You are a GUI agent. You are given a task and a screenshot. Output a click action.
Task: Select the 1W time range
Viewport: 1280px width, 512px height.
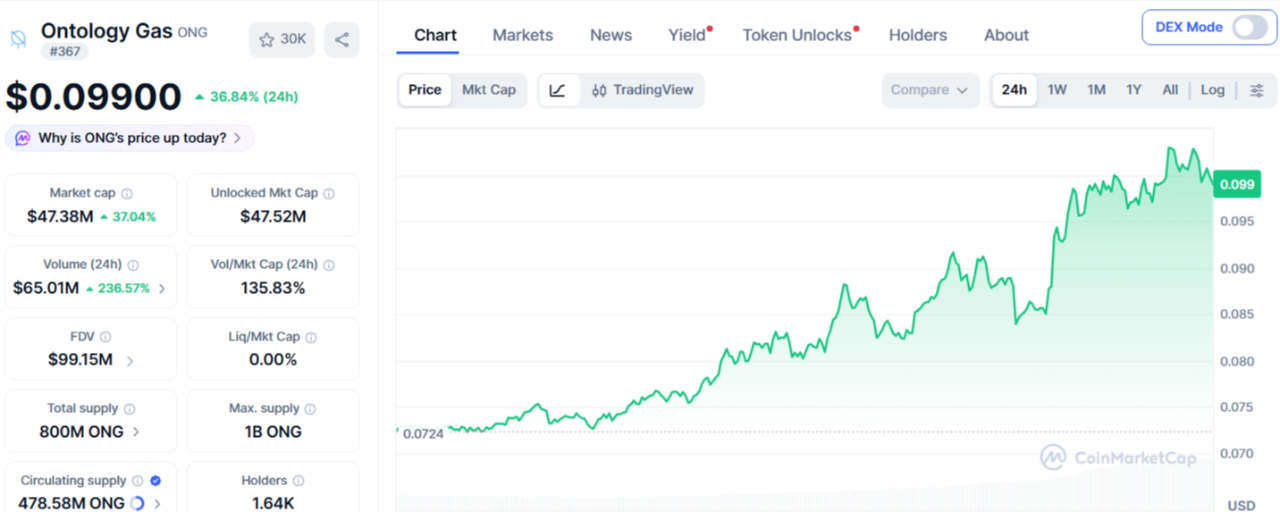coord(1057,90)
